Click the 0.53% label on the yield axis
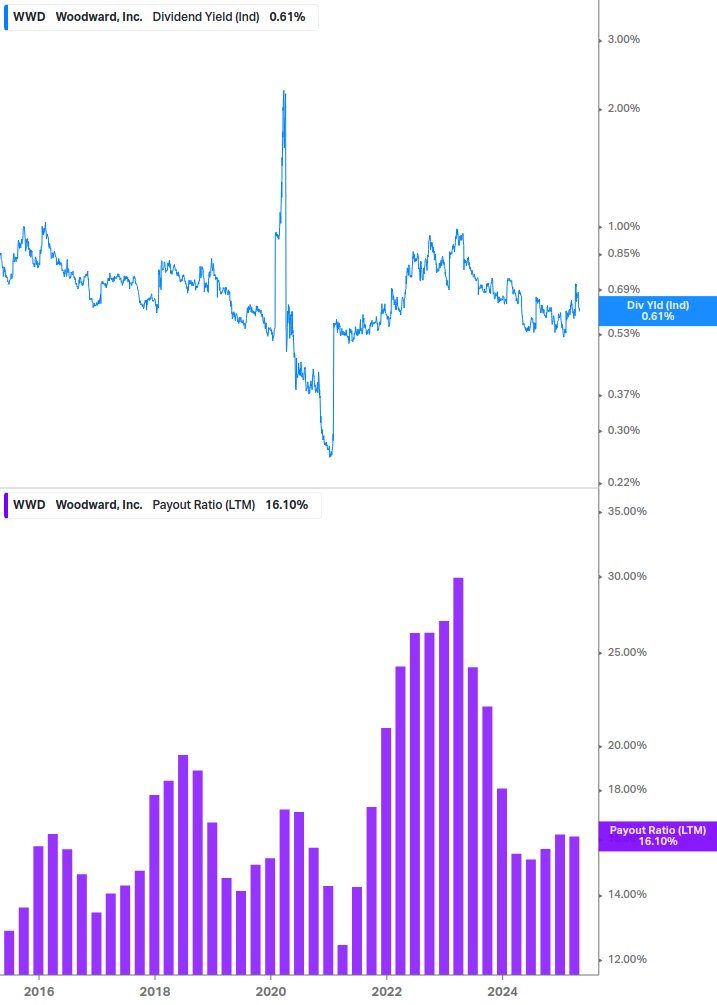This screenshot has width=717, height=1005. [x=623, y=333]
